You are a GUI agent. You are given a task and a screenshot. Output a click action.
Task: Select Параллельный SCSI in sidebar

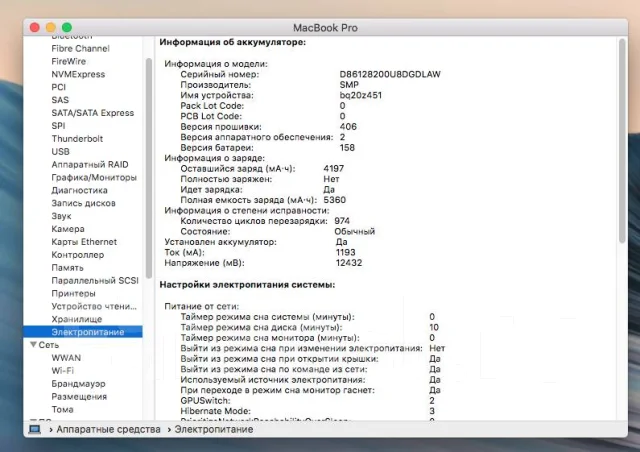pos(95,281)
